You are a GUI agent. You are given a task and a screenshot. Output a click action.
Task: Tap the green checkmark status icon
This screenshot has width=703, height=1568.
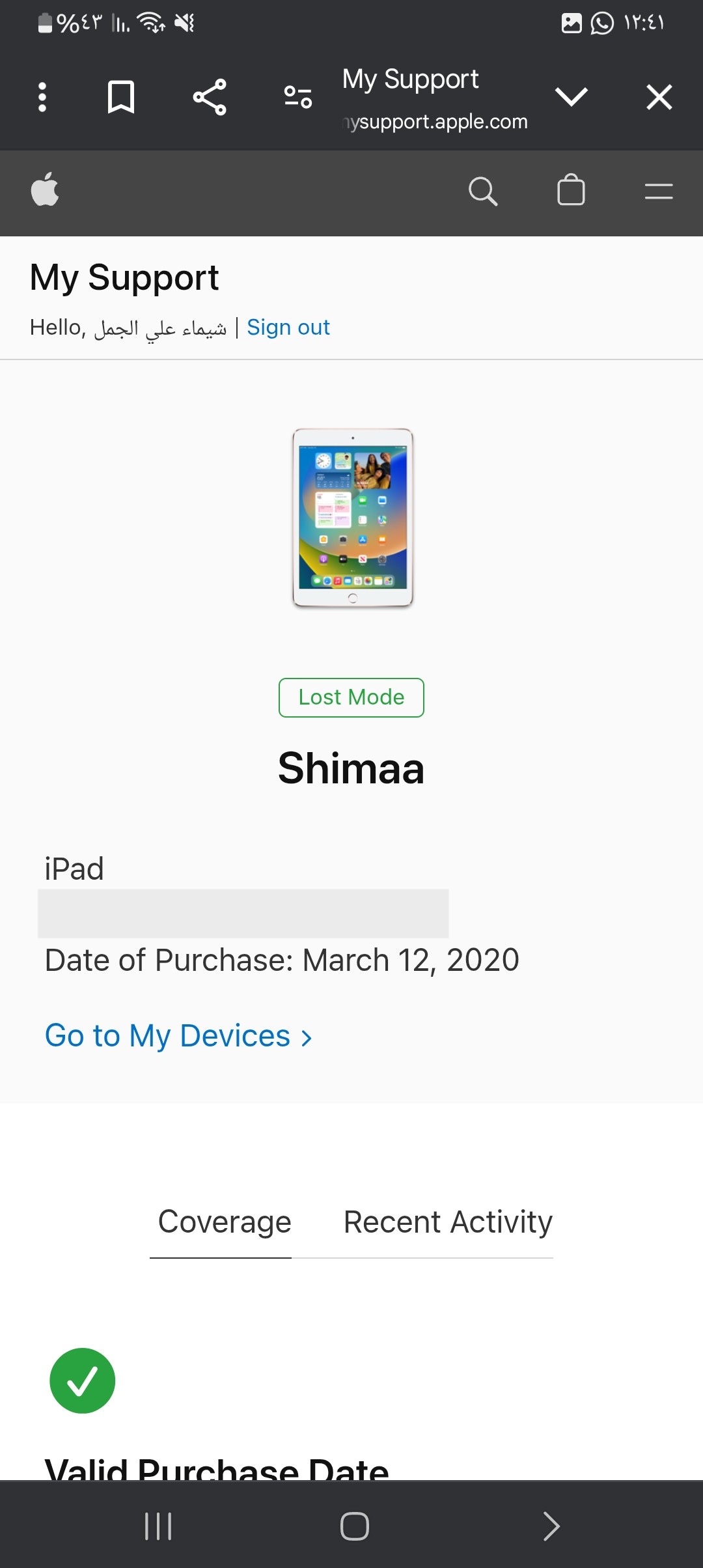[83, 1380]
